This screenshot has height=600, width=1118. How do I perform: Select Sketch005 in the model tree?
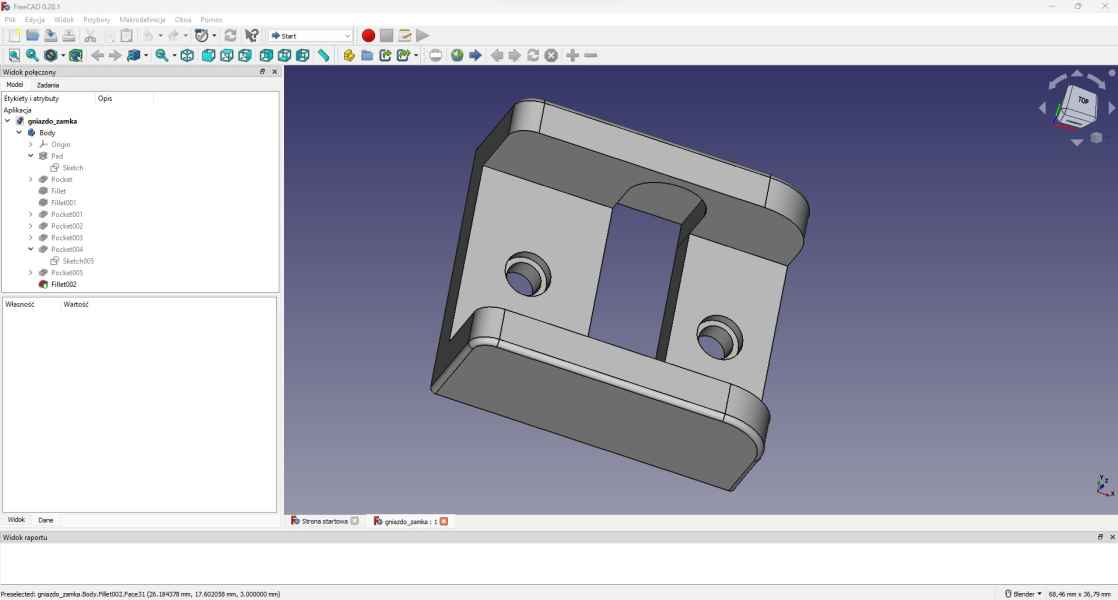[78, 262]
